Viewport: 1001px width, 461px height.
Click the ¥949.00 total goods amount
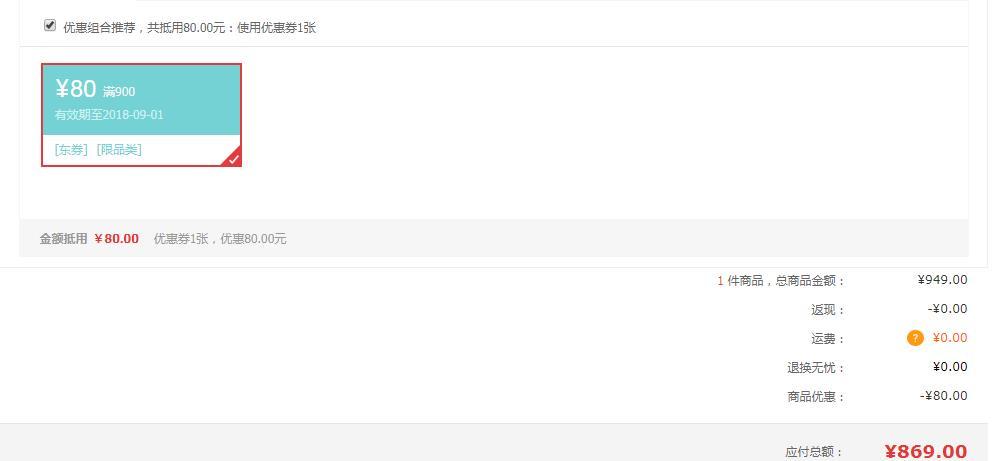(942, 280)
